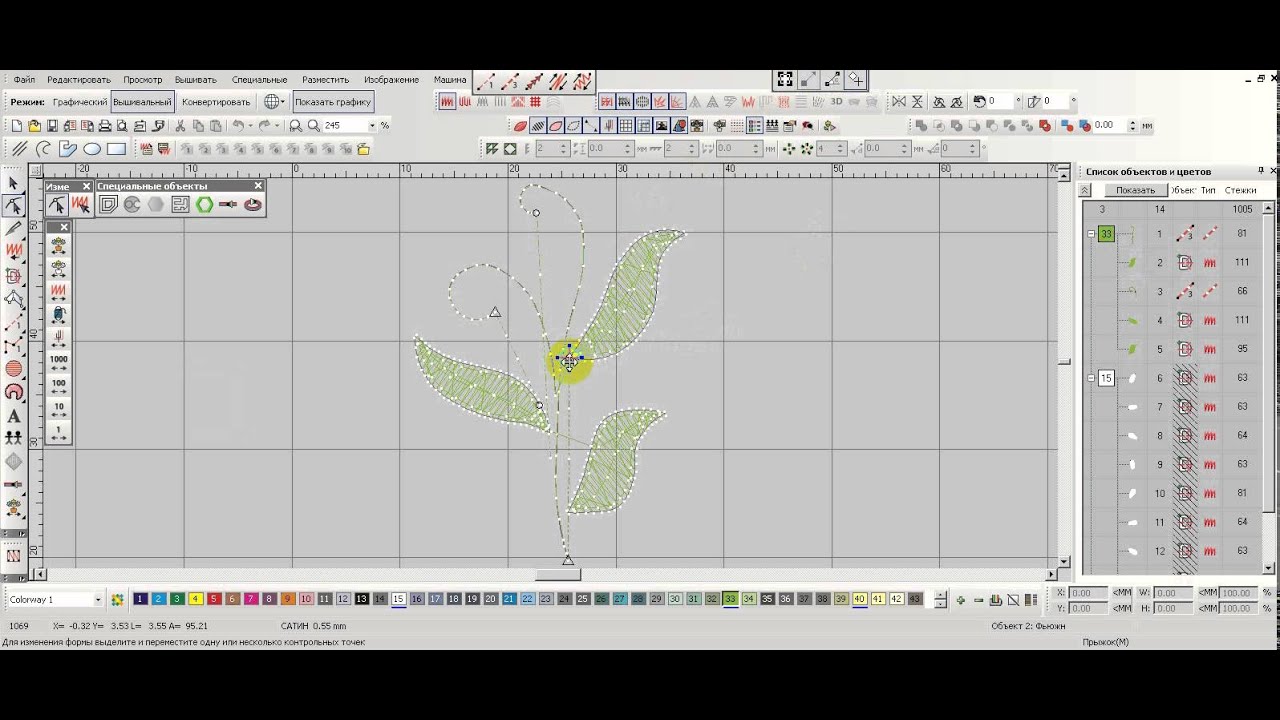
Task: Click the Save diskette icon
Action: [x=52, y=126]
